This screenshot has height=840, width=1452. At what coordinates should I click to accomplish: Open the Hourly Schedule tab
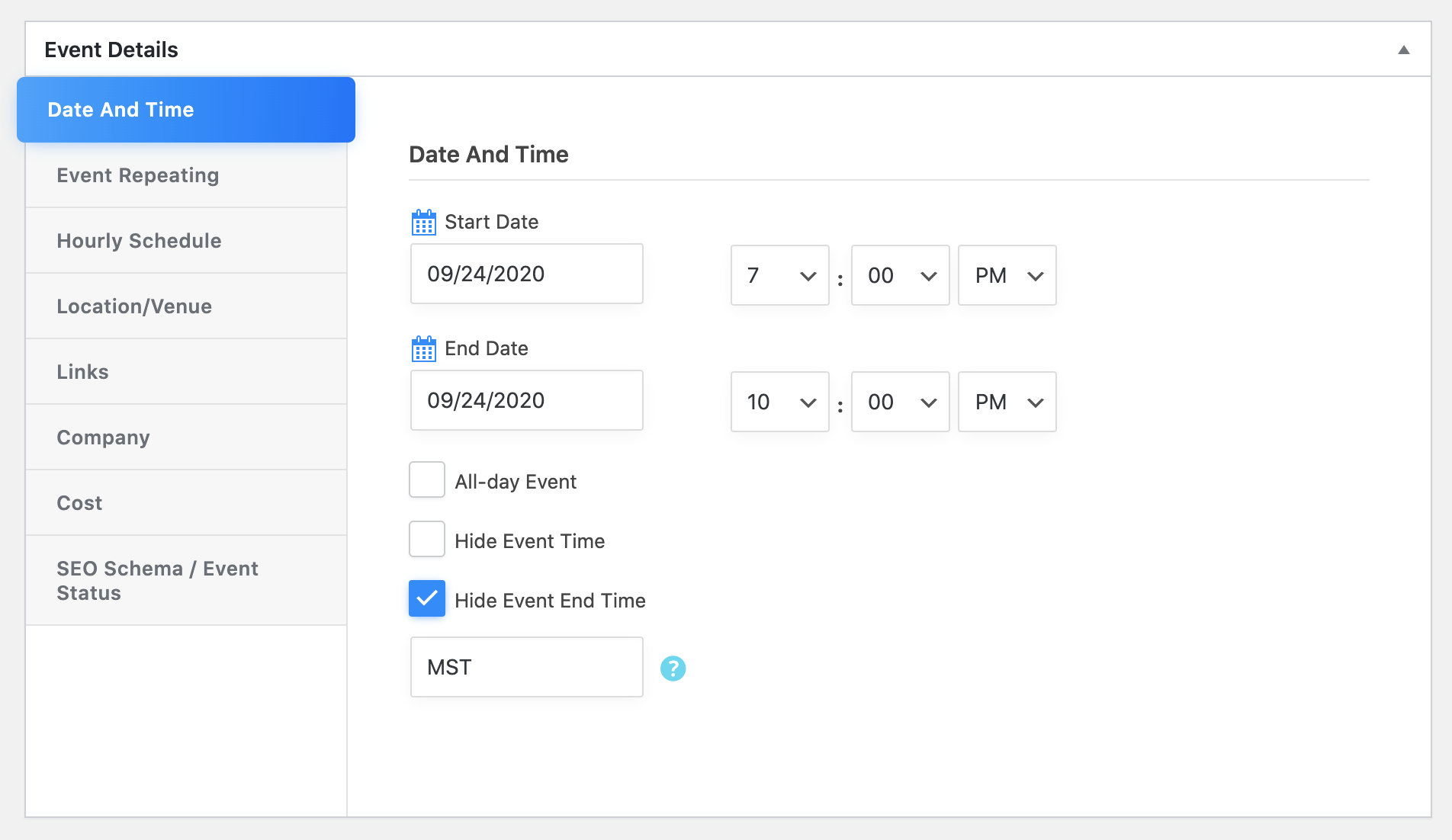(x=139, y=241)
